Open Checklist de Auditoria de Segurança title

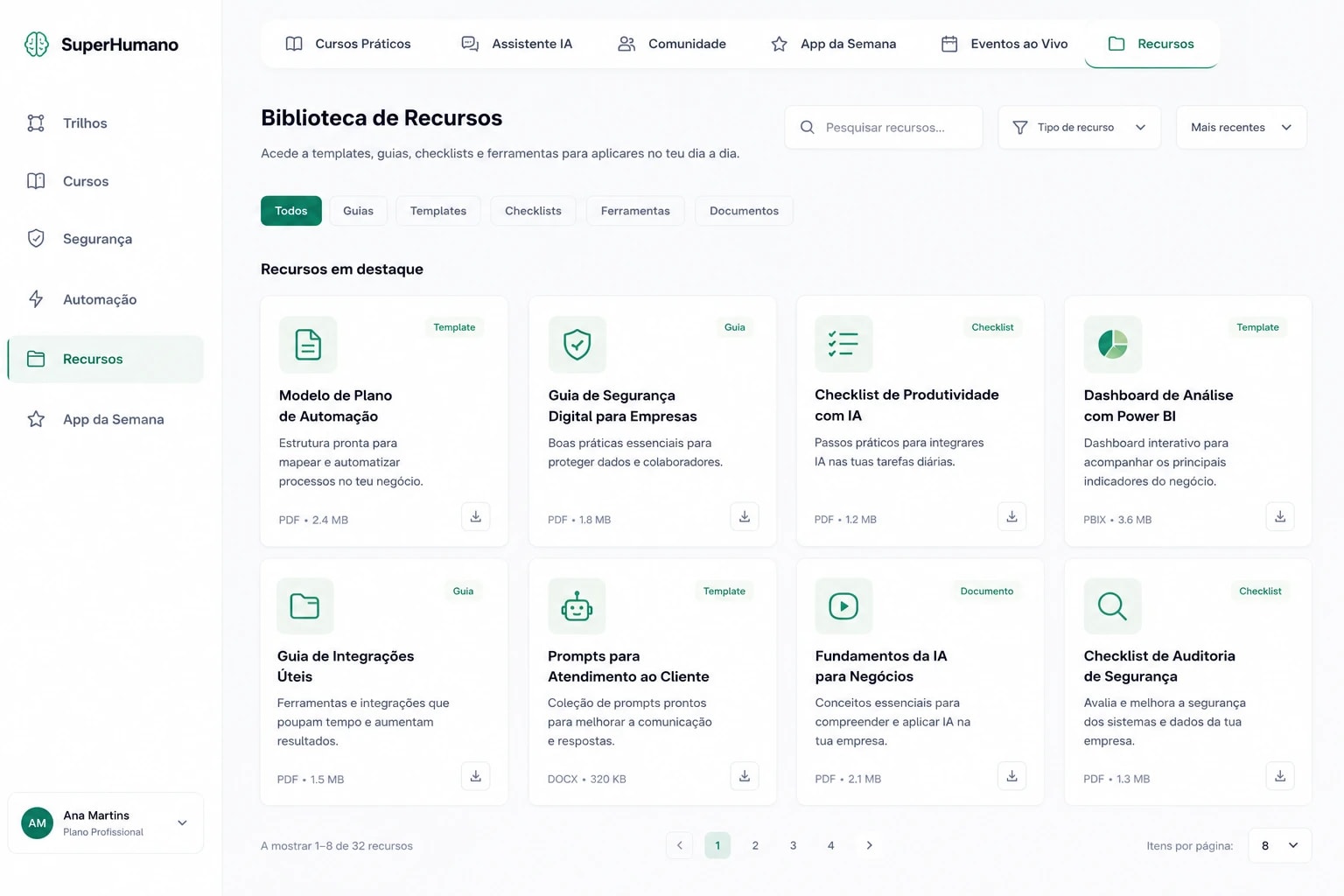click(1159, 666)
